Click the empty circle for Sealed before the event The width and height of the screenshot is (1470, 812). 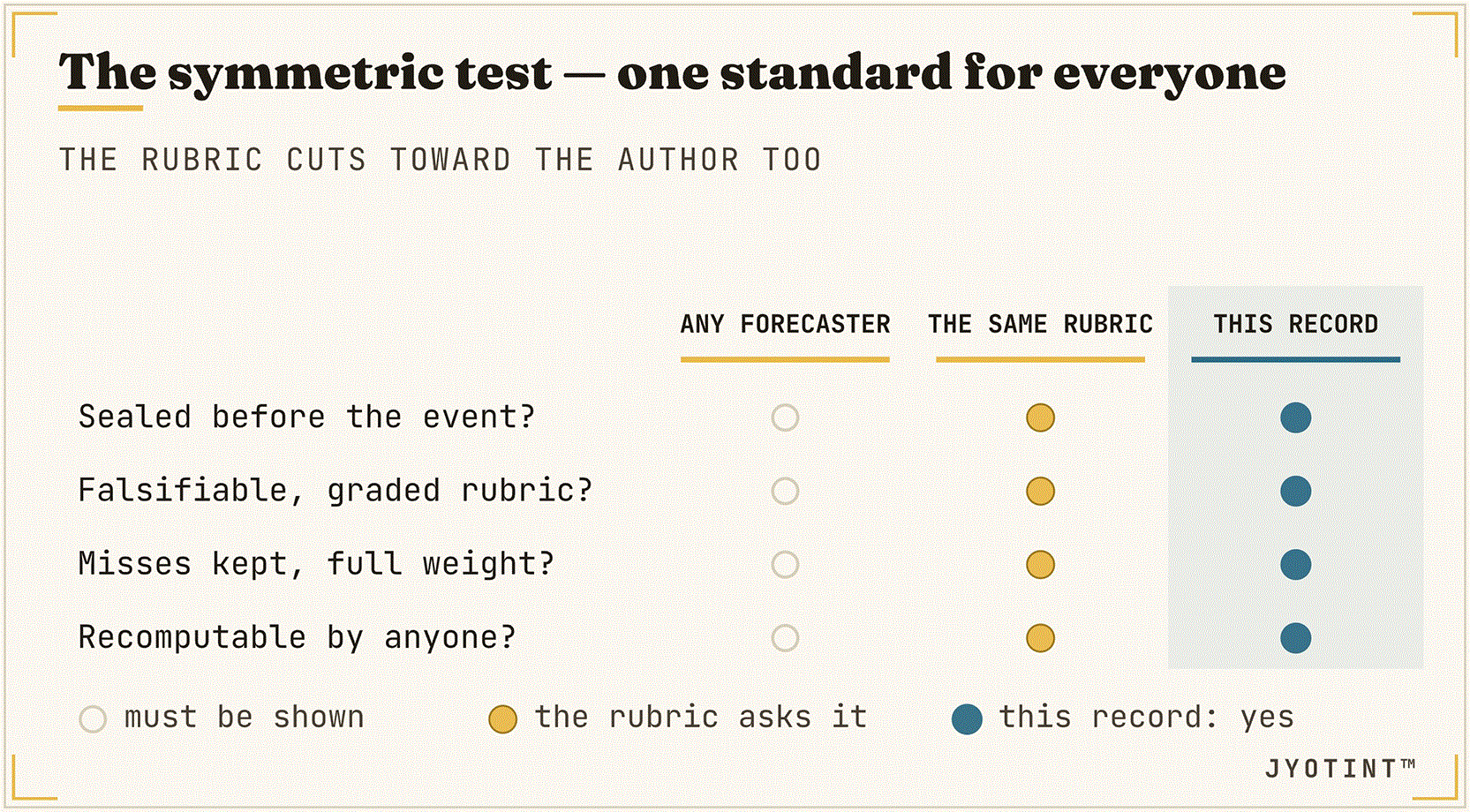[x=785, y=417]
